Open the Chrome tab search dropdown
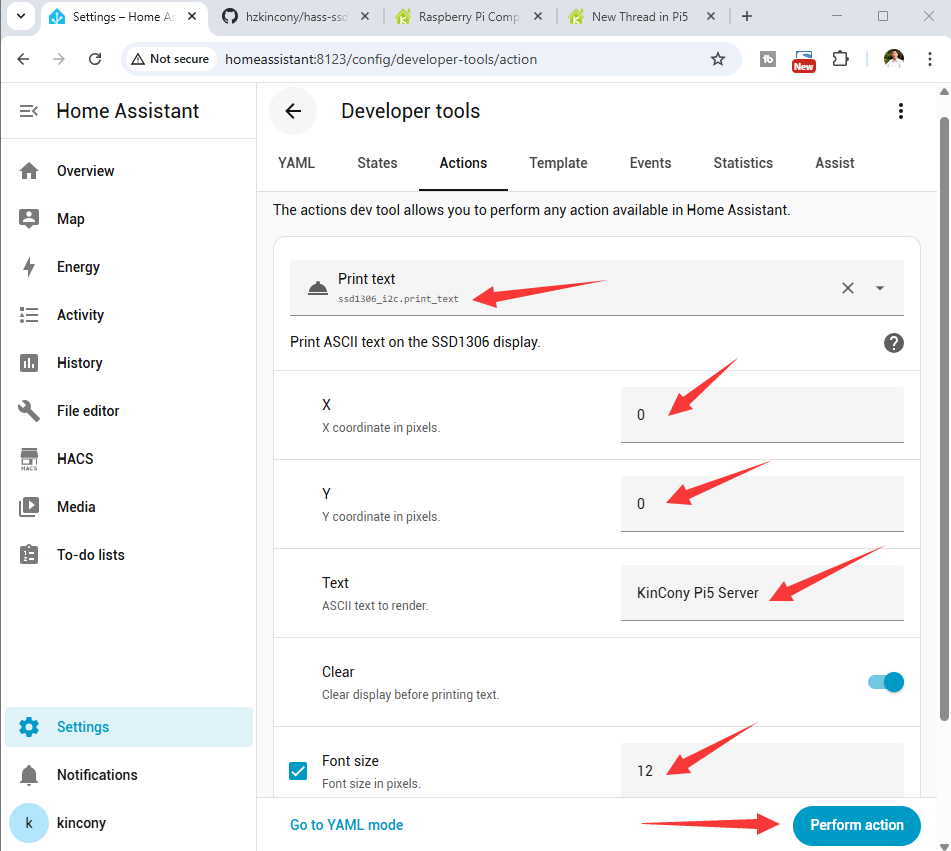Image resolution: width=951 pixels, height=851 pixels. pos(21,16)
